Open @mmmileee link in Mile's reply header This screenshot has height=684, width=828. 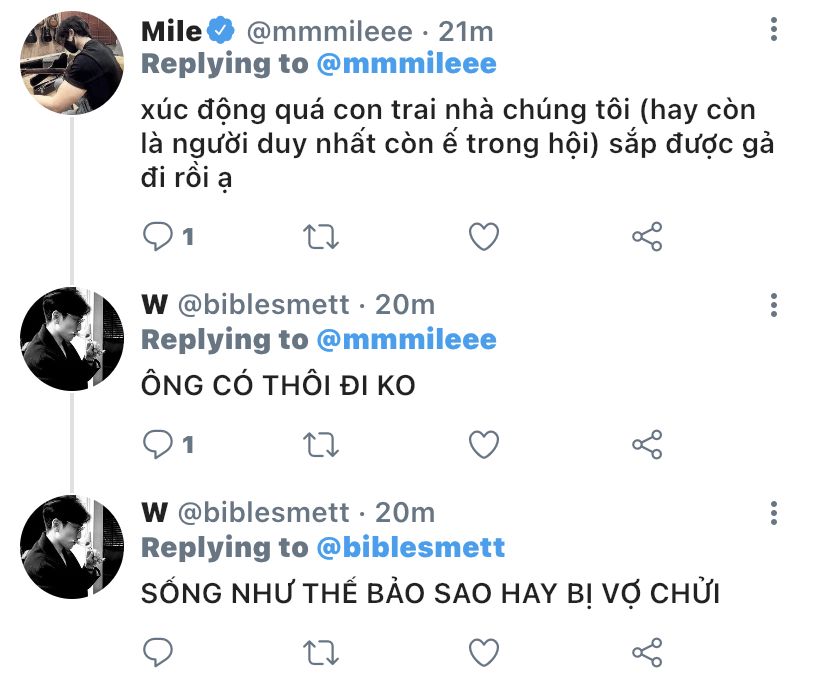(x=406, y=64)
